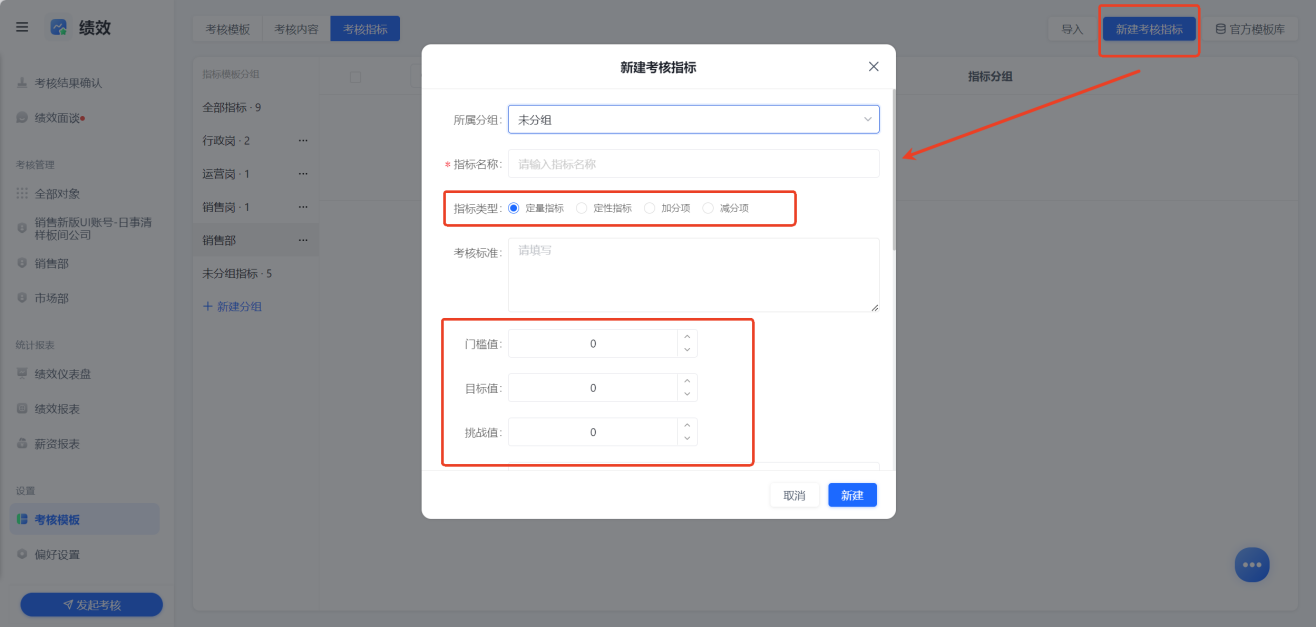Viewport: 1316px width, 627px height.
Task: Open 偏好设置 in sidebar
Action: pos(57,554)
